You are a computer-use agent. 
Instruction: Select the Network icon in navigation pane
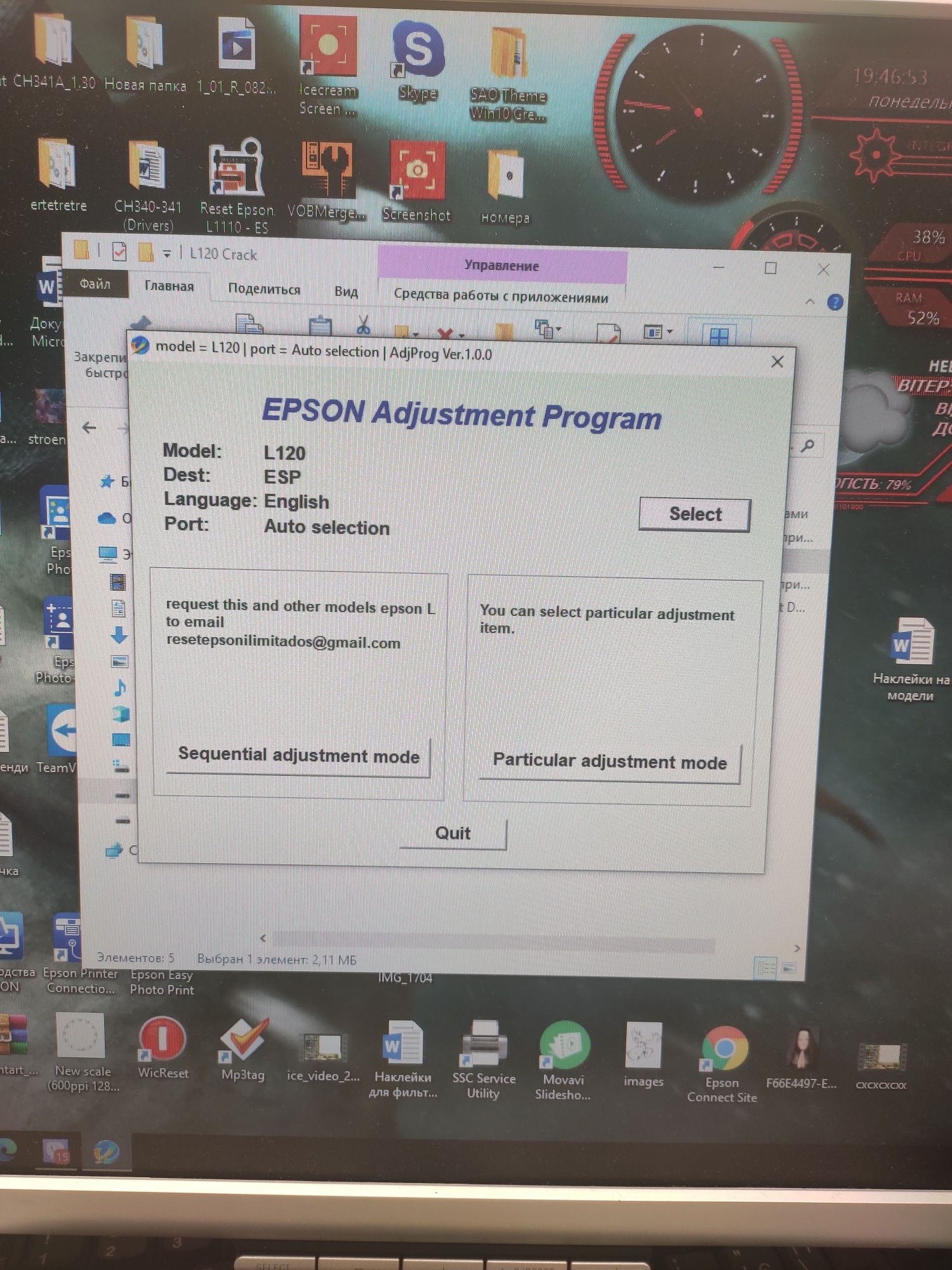coord(114,850)
